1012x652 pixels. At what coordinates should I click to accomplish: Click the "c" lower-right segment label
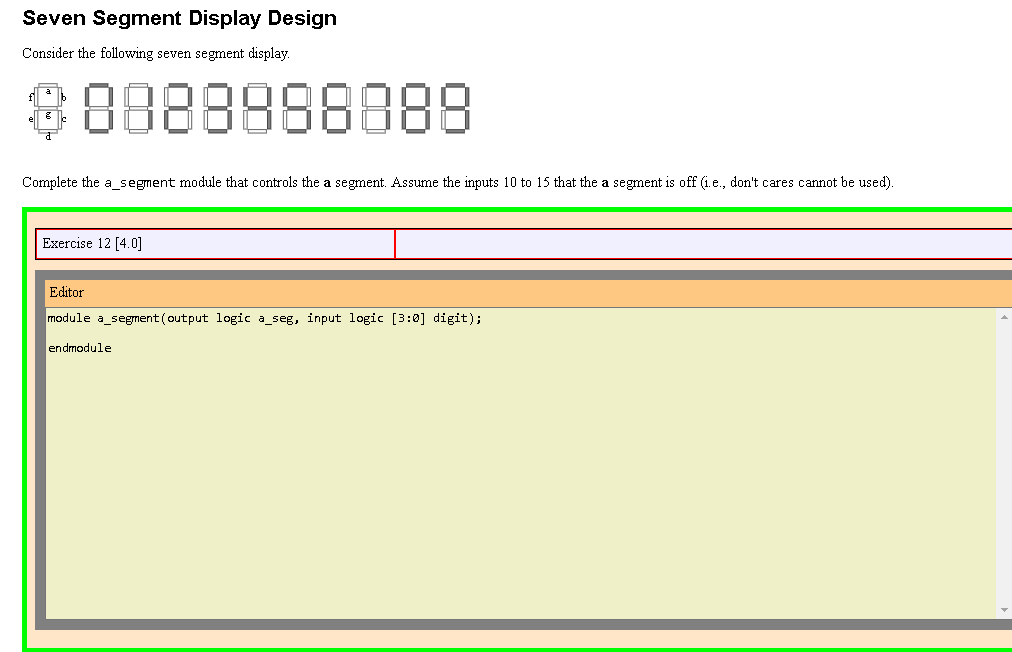click(63, 119)
